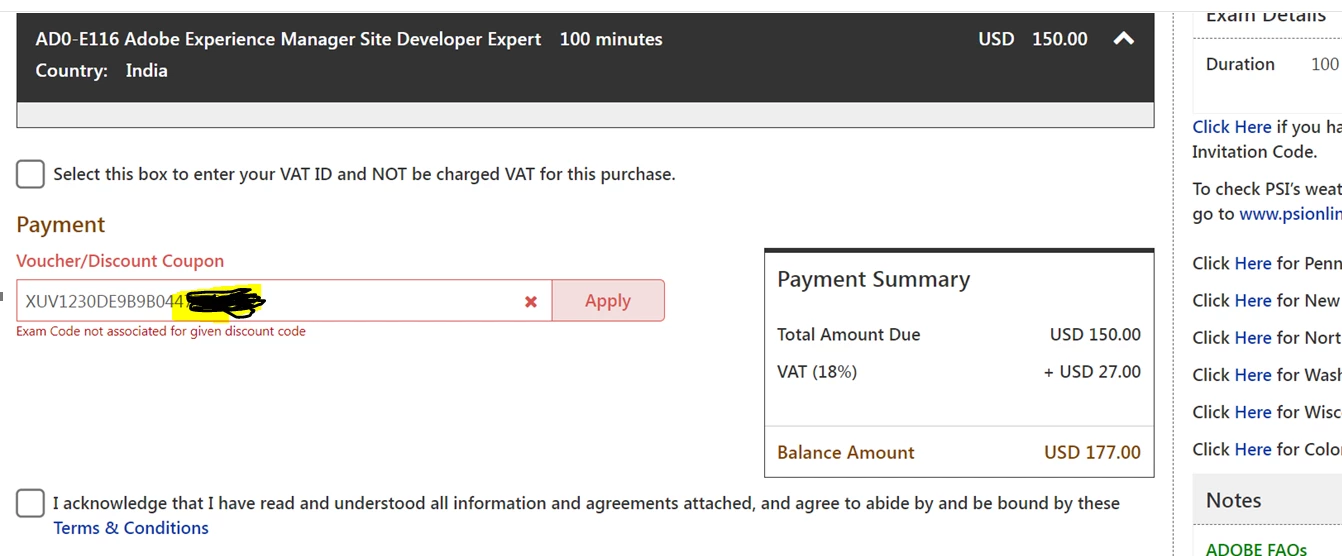Select the Payment section heading
The image size is (1342, 556).
click(61, 225)
